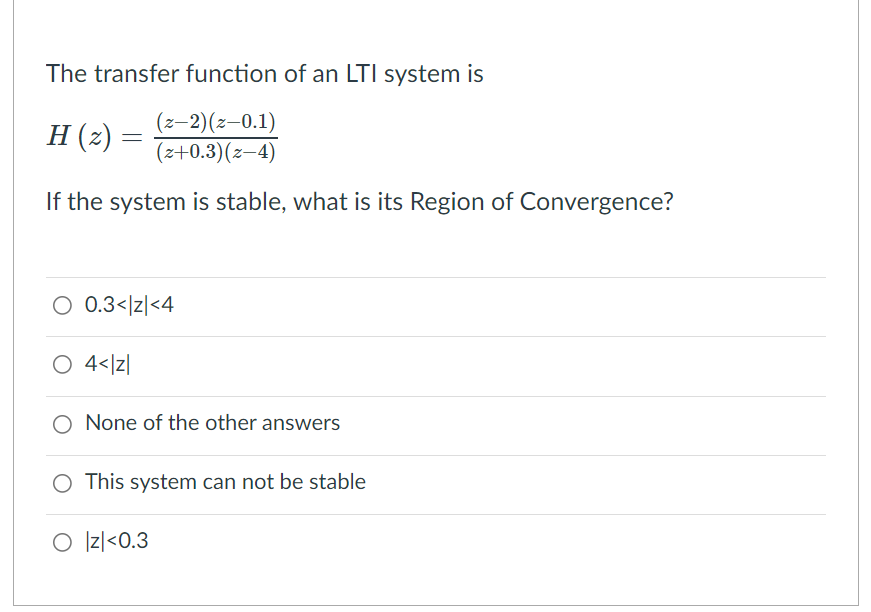Select the radio button for 4<|z|
The height and width of the screenshot is (612, 871).
point(62,364)
